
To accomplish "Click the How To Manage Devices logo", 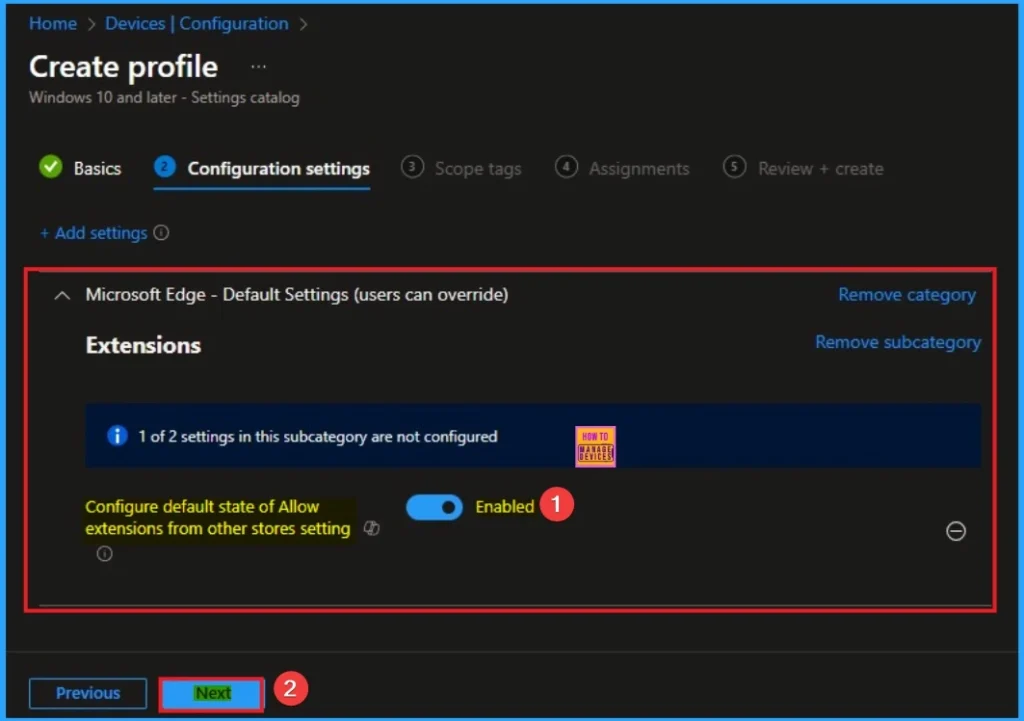I will (x=595, y=446).
